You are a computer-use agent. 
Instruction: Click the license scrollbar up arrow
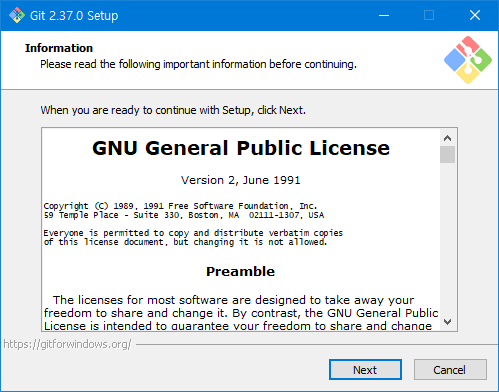[447, 138]
